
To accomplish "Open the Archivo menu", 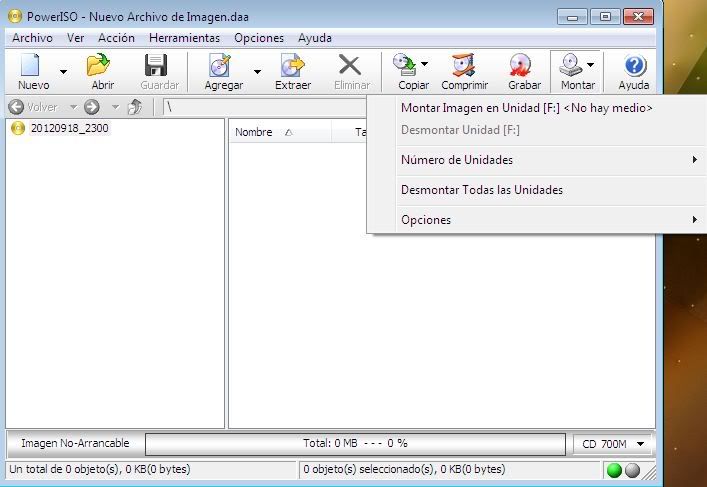I will [x=32, y=38].
